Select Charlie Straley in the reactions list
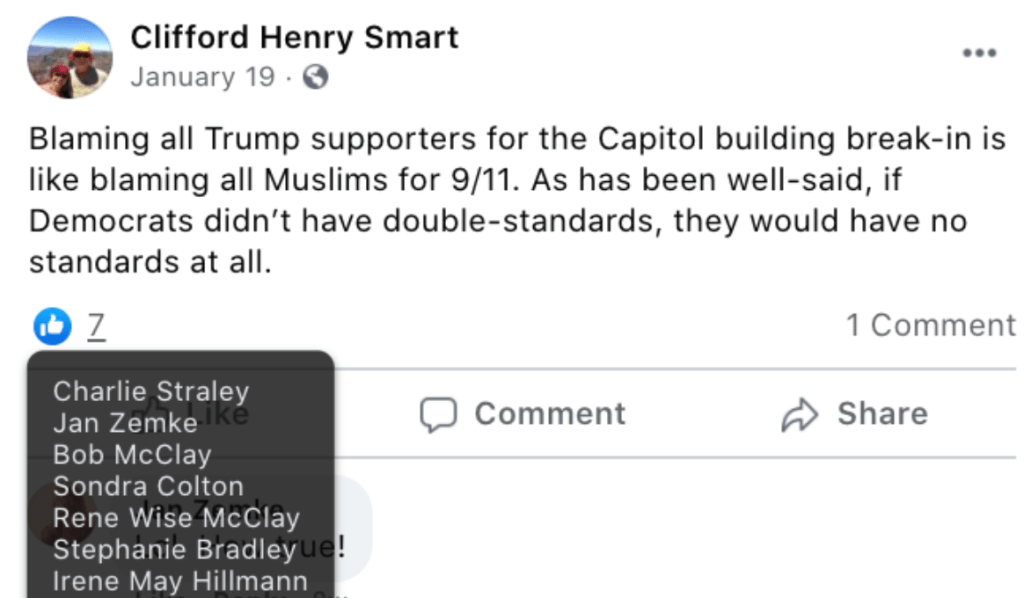 151,391
